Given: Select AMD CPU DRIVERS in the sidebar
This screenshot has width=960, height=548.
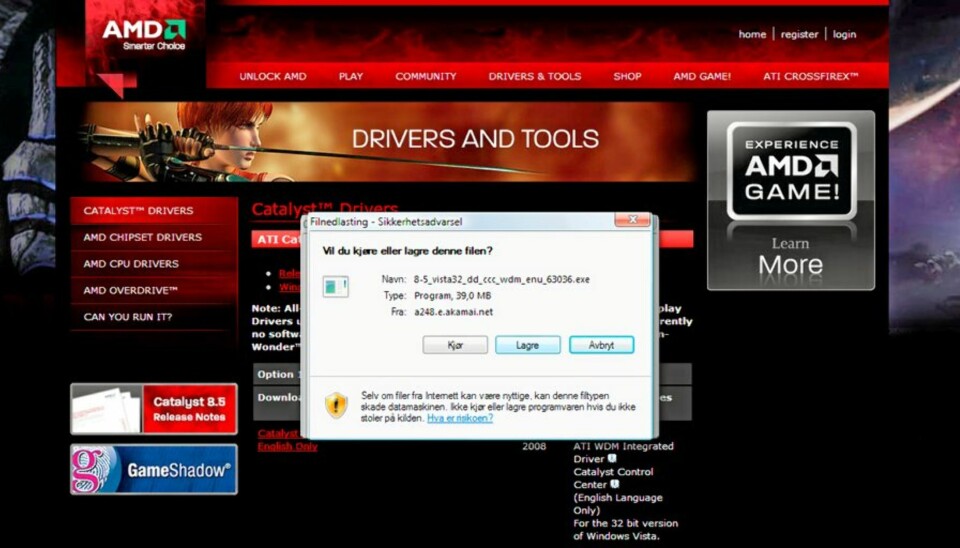Looking at the screenshot, I should pos(154,264).
